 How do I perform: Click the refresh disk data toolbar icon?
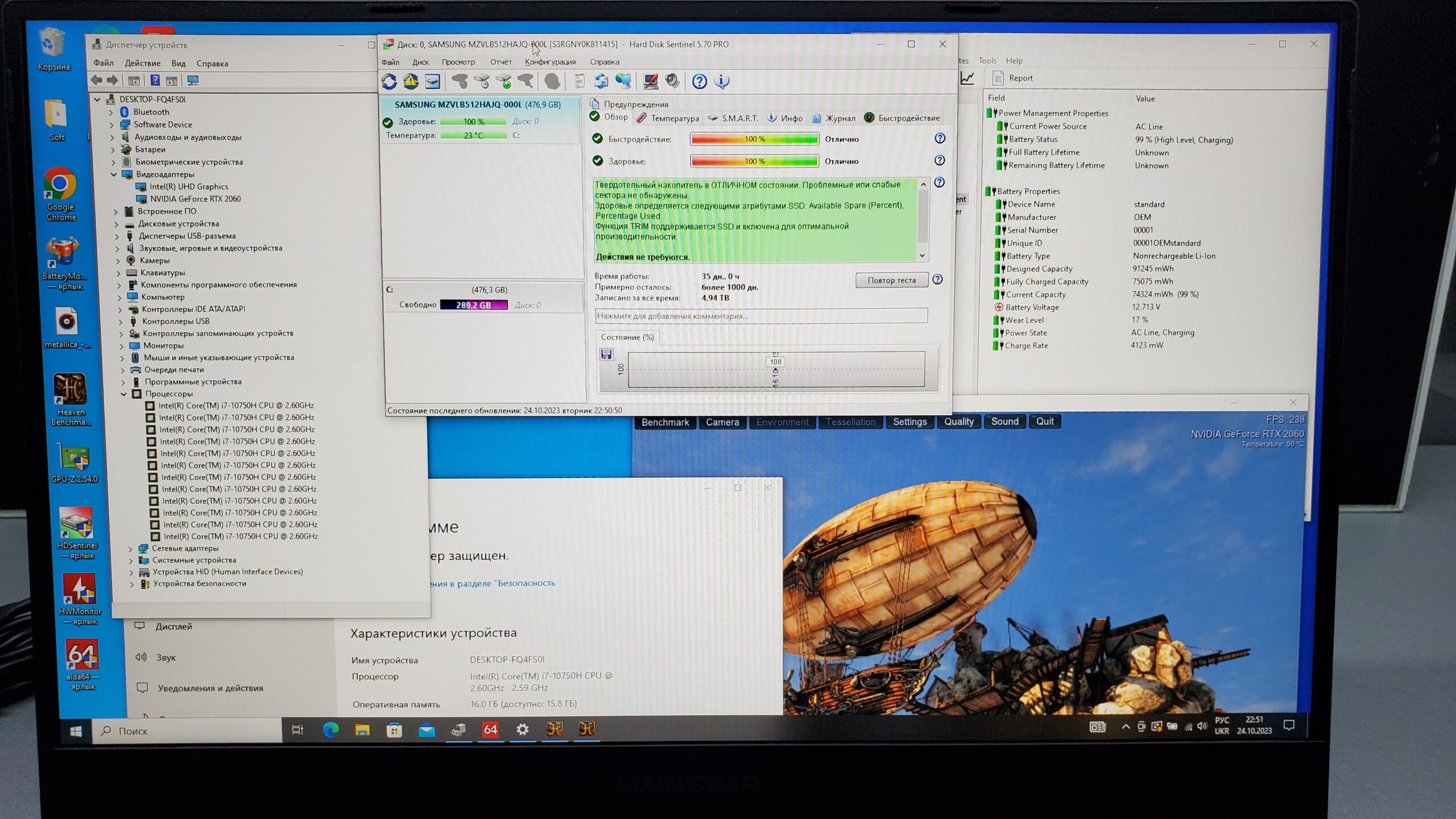click(x=389, y=81)
